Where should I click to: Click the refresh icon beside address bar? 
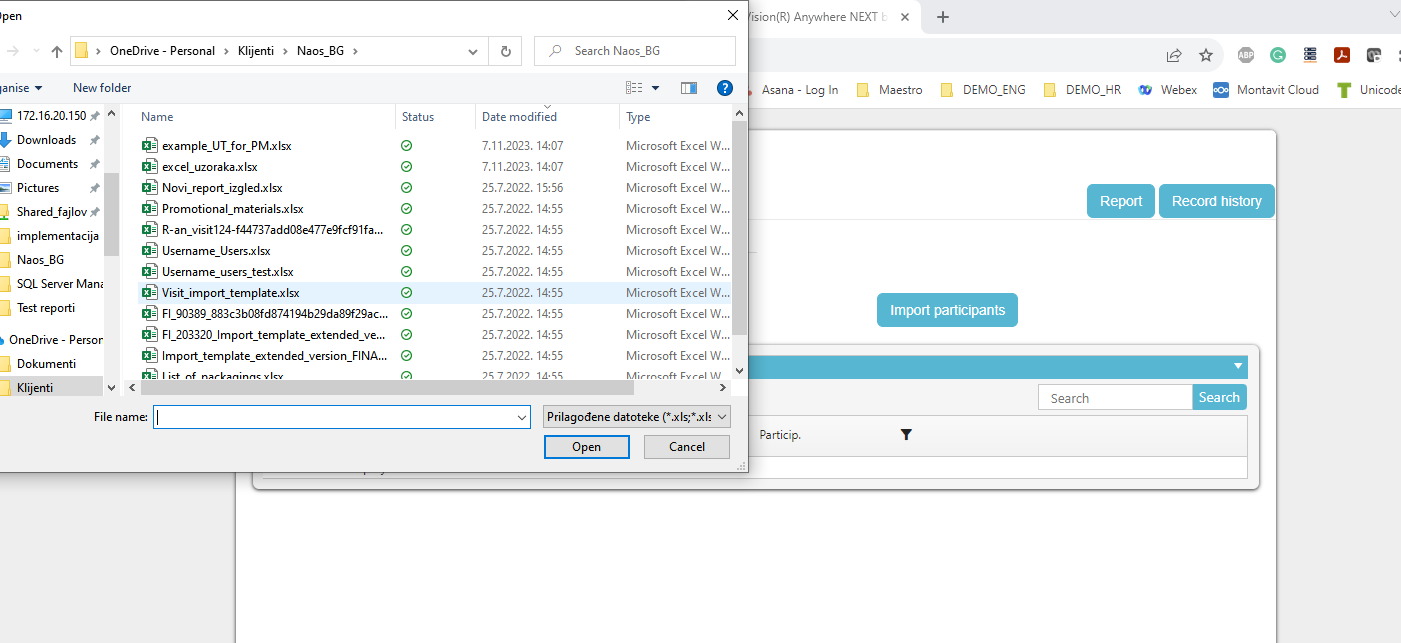click(505, 51)
